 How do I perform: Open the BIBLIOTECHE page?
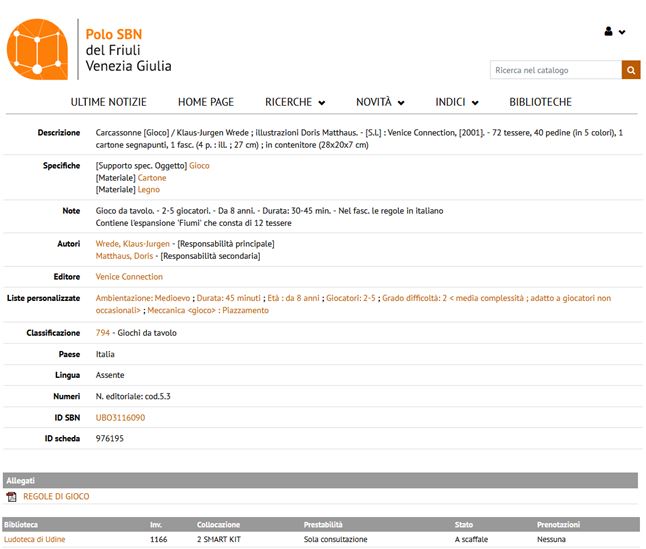541,102
